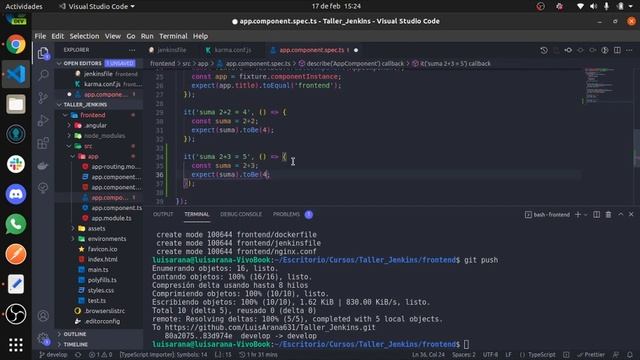Click Spaces: 2 indentation setting

click(x=464, y=355)
